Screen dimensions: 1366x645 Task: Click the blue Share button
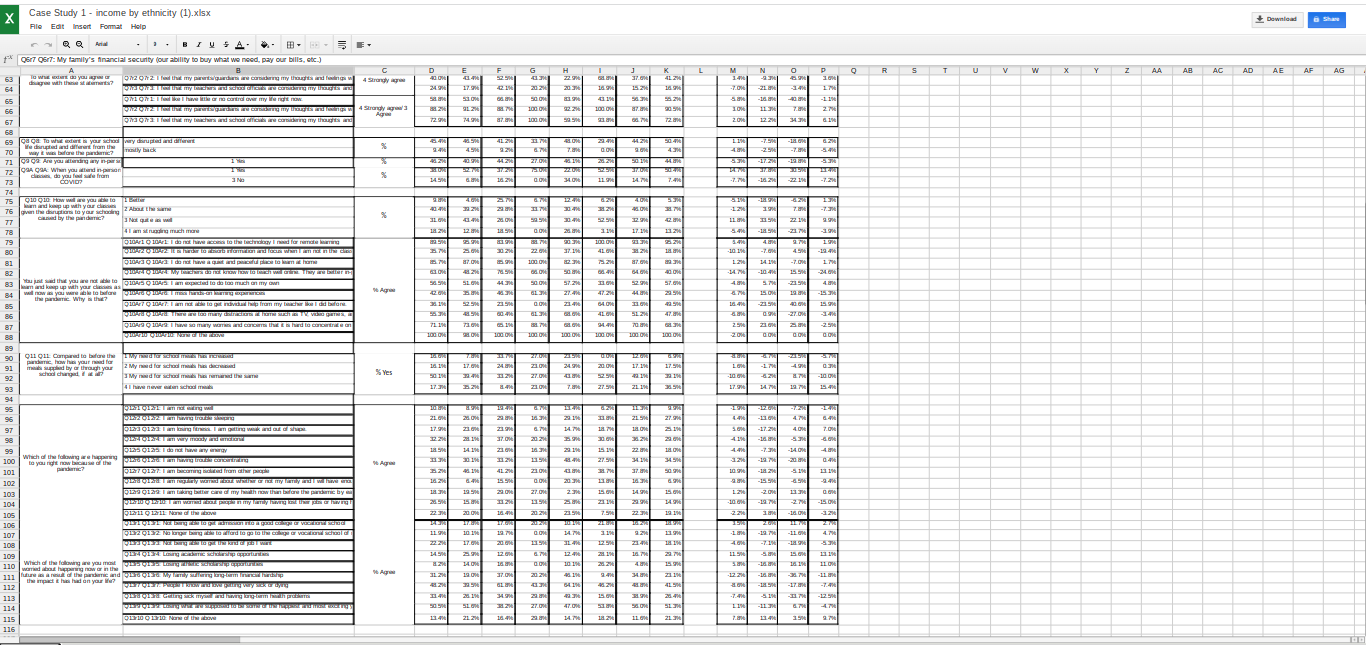point(1327,19)
